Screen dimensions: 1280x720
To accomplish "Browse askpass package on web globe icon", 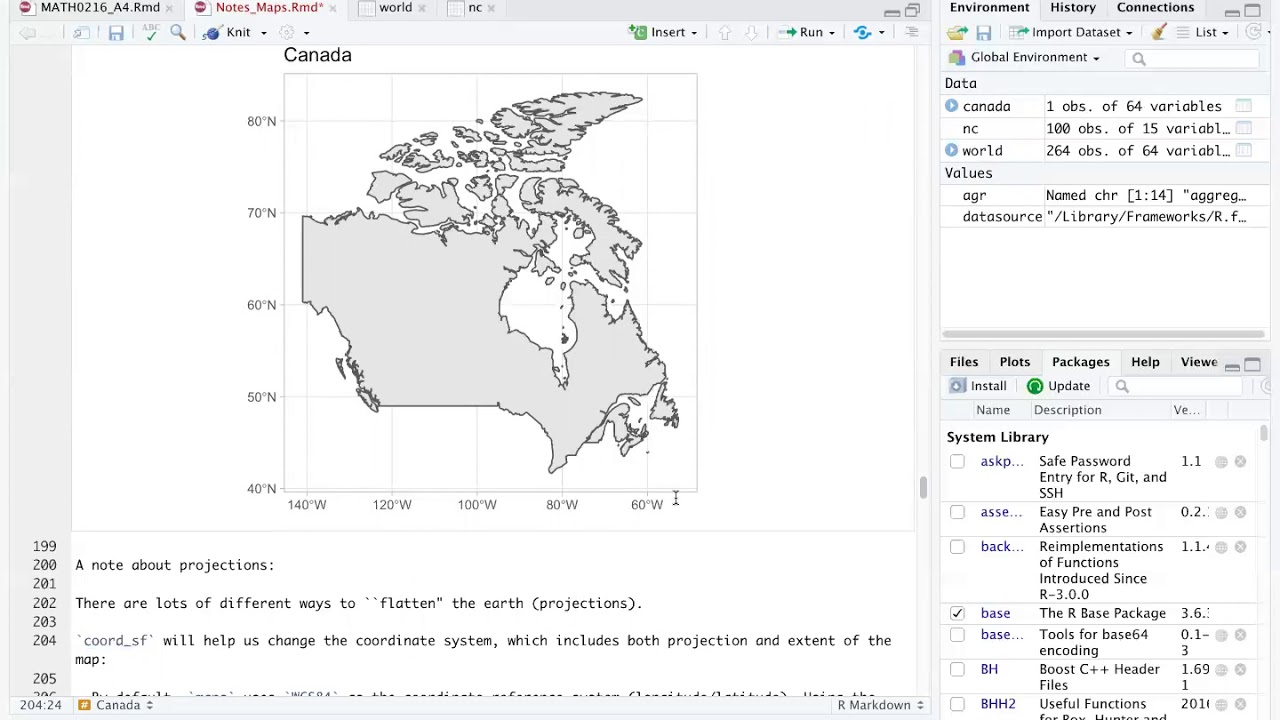I will 1221,462.
